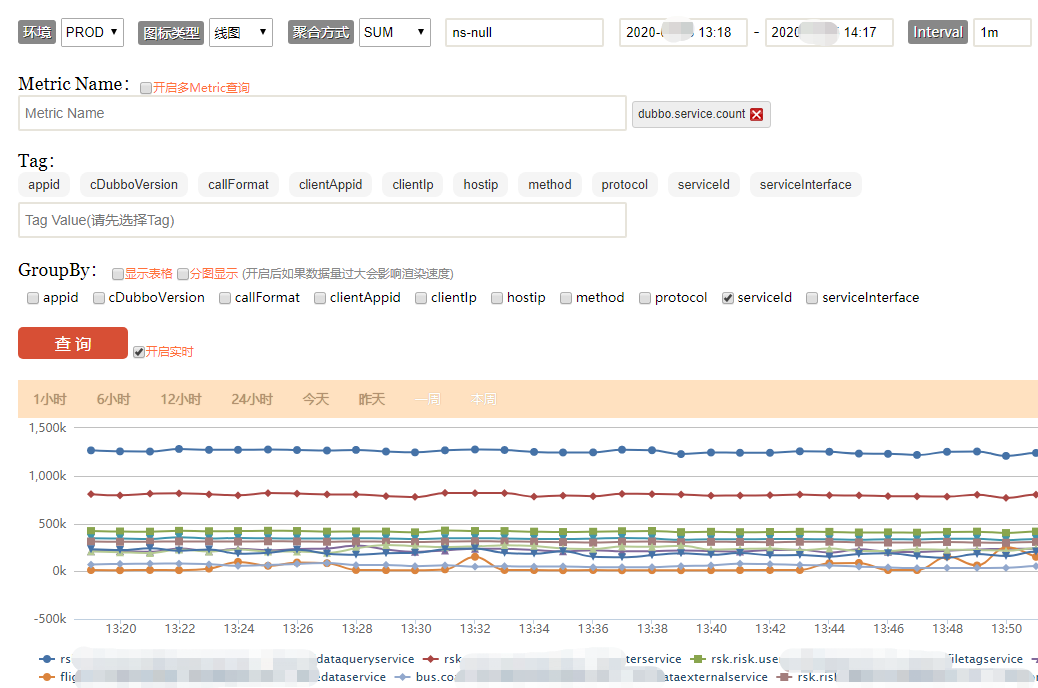The width and height of the screenshot is (1038, 688).
Task: Select blue data point at 13:22 on chart
Action: 179,449
